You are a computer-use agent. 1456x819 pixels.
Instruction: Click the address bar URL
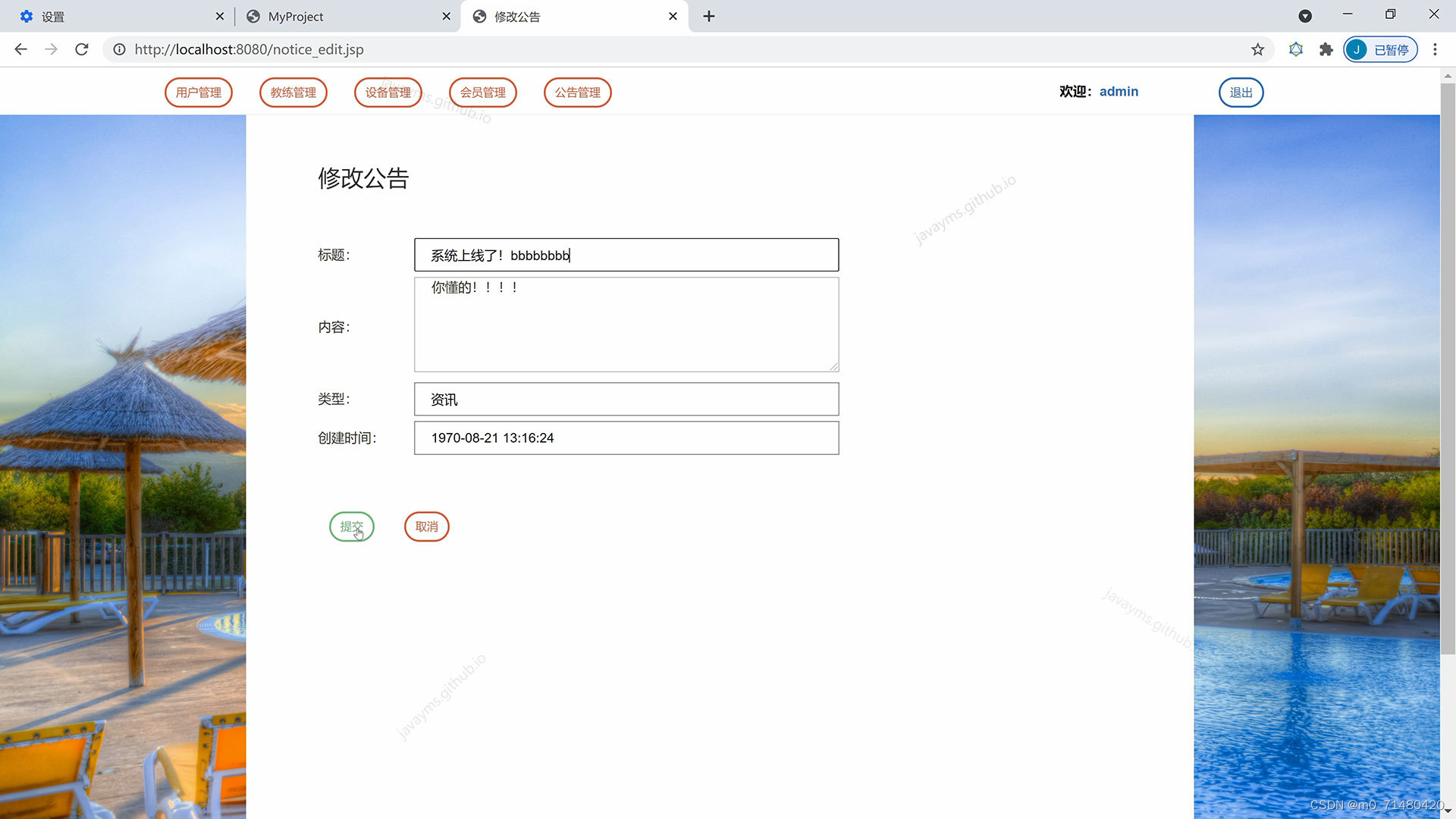coord(249,49)
